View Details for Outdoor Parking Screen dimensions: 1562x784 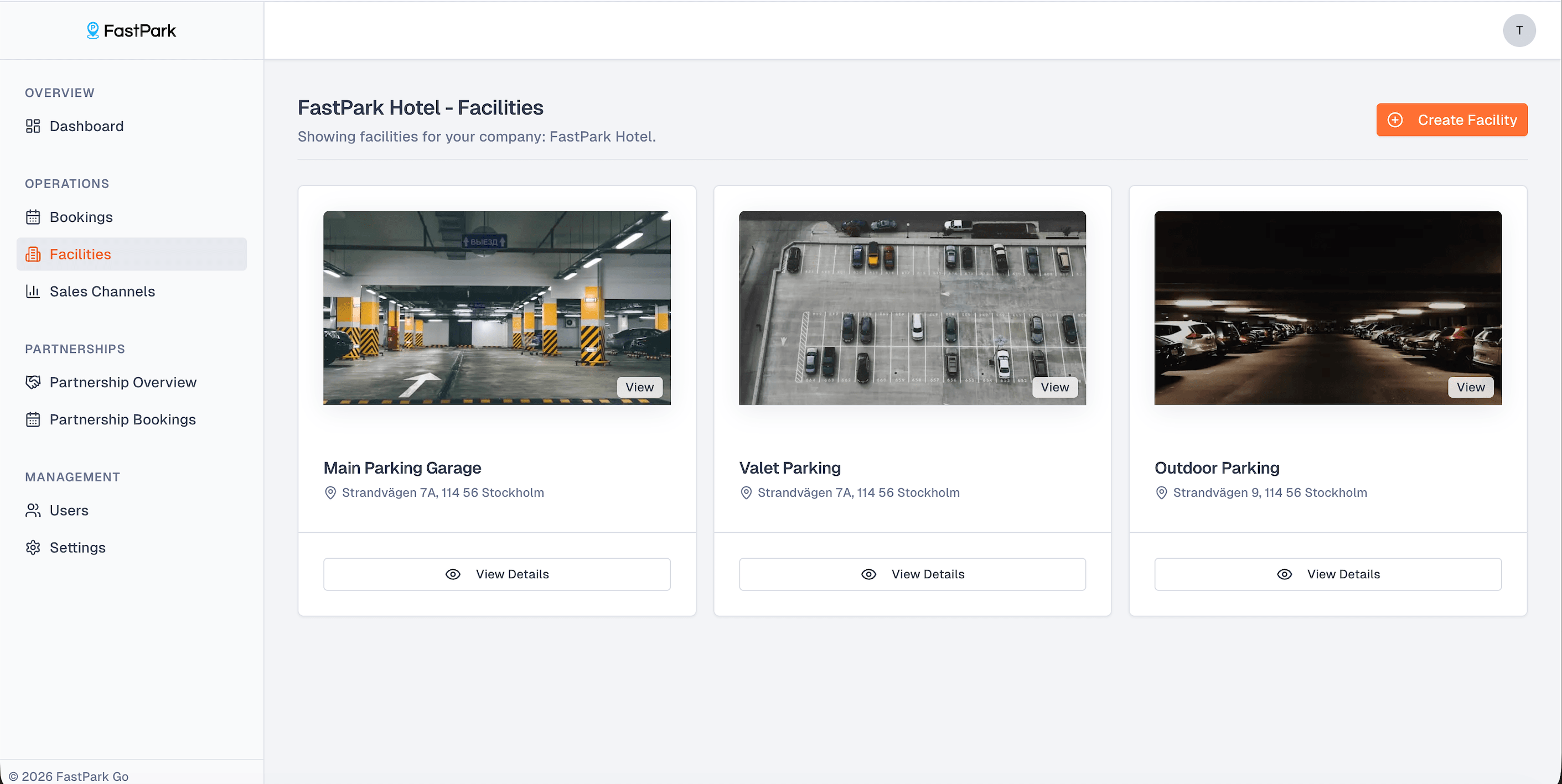(1328, 574)
